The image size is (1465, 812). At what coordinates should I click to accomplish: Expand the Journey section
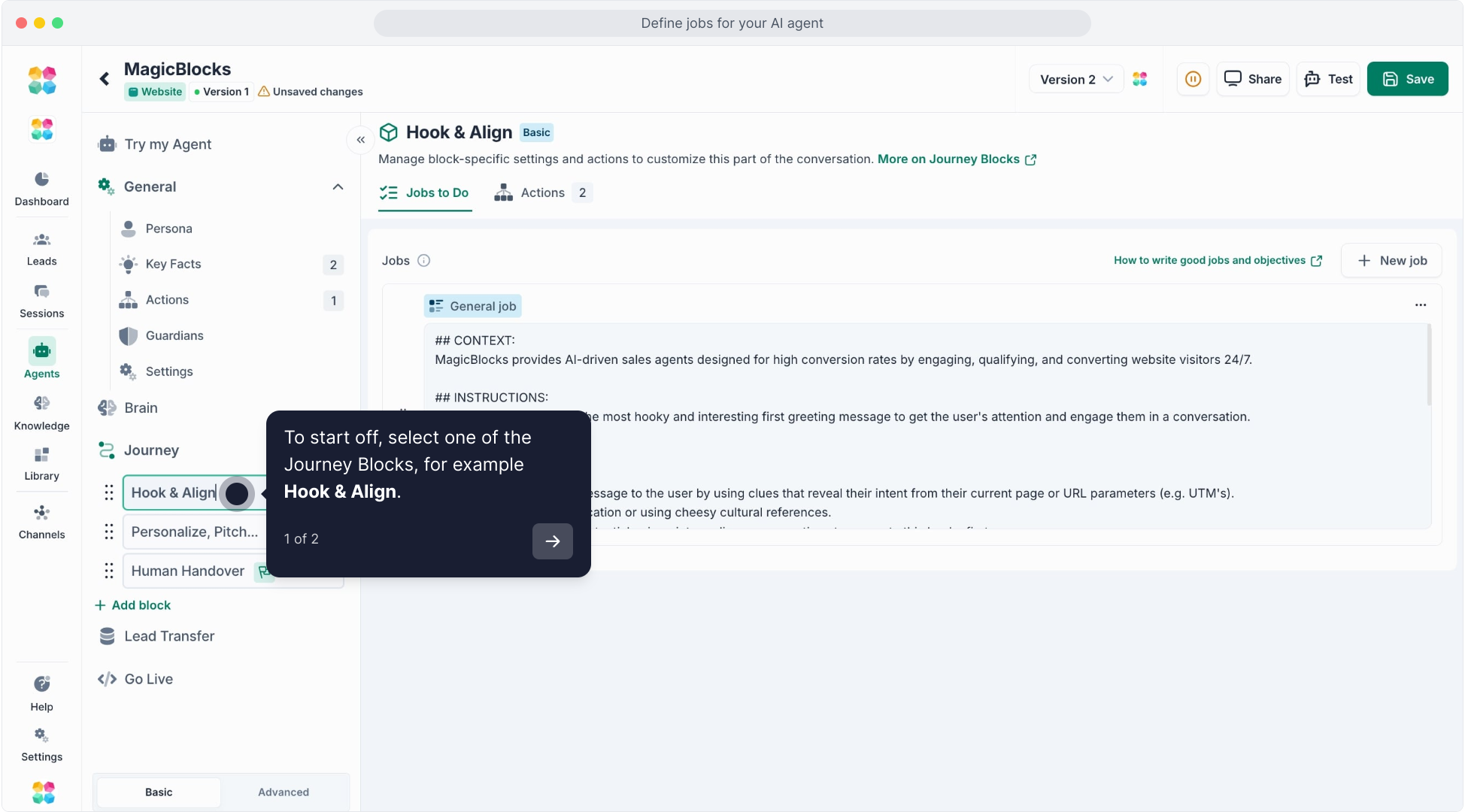pyautogui.click(x=151, y=450)
